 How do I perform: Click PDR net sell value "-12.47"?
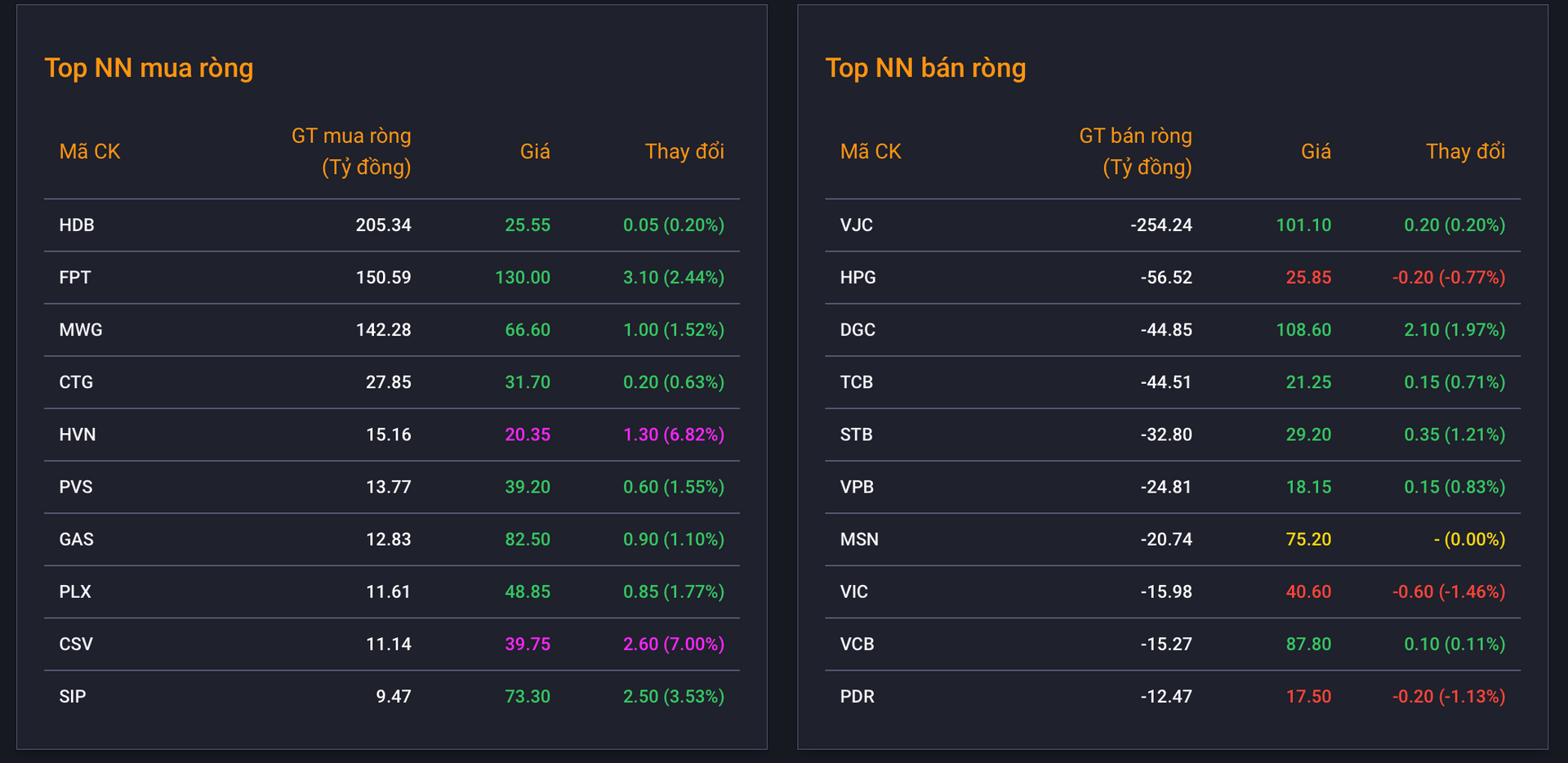[1166, 696]
